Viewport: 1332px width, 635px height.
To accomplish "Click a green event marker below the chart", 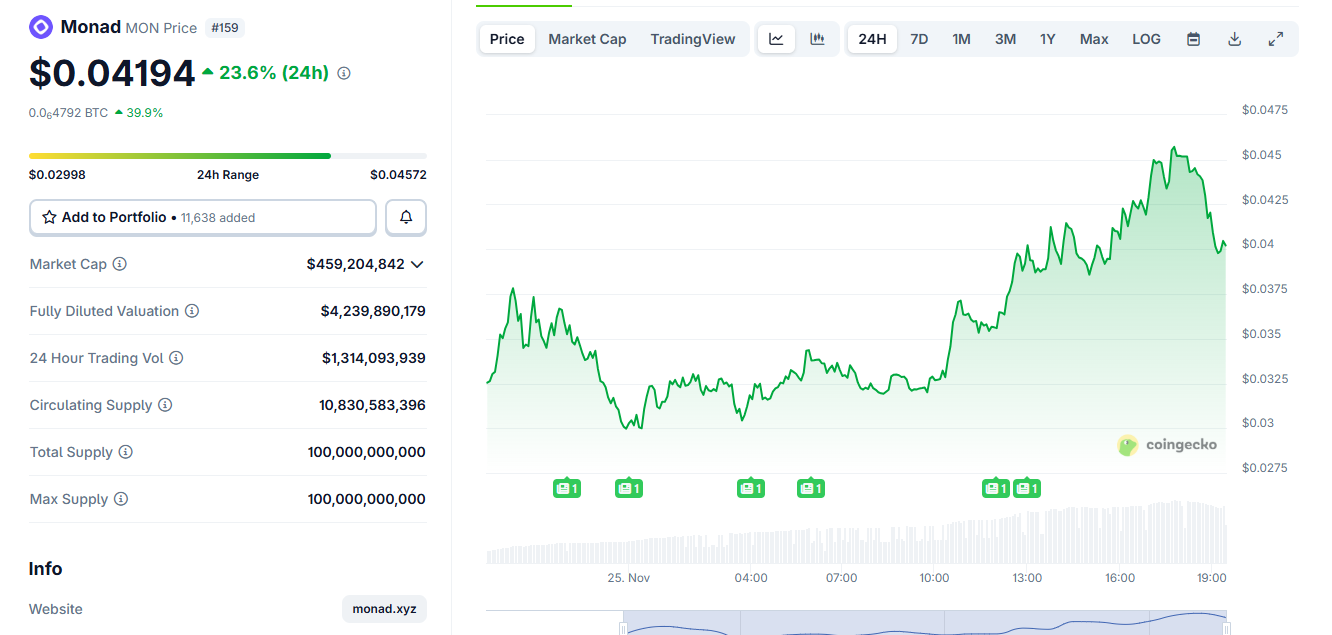I will (567, 488).
